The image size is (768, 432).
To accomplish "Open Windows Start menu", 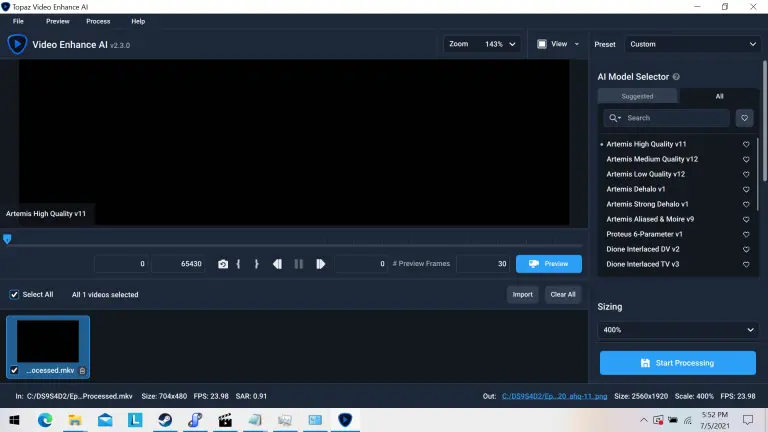I will click(x=14, y=420).
